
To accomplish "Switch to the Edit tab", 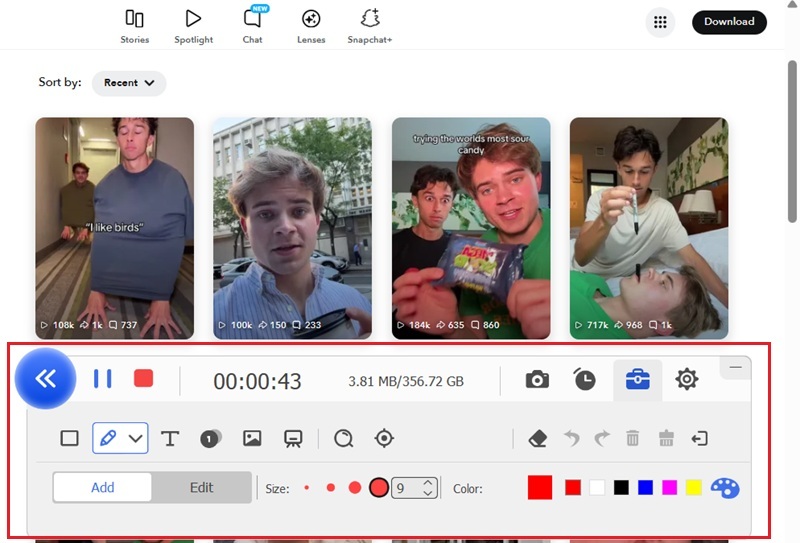I will click(202, 487).
